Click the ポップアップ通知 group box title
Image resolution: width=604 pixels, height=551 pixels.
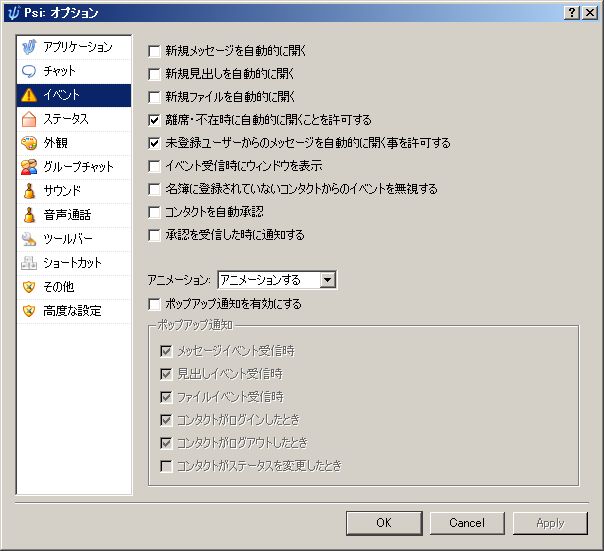[x=195, y=325]
